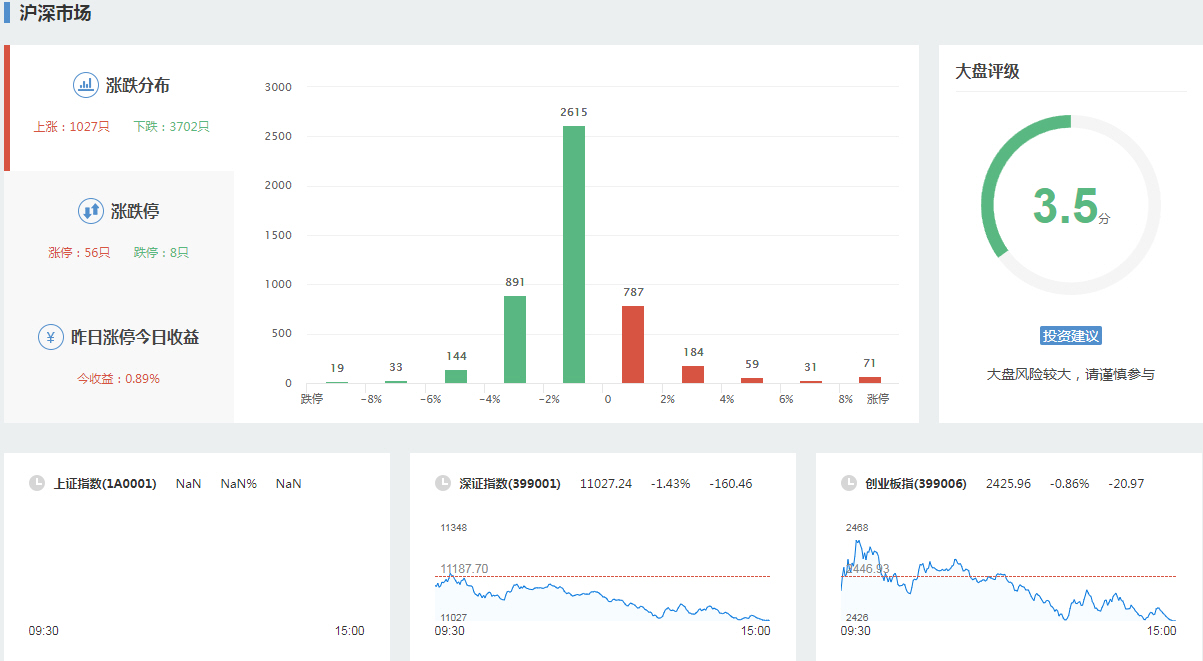The width and height of the screenshot is (1203, 661).
Task: Click the clock icon beside 创业板指
Action: 849,484
